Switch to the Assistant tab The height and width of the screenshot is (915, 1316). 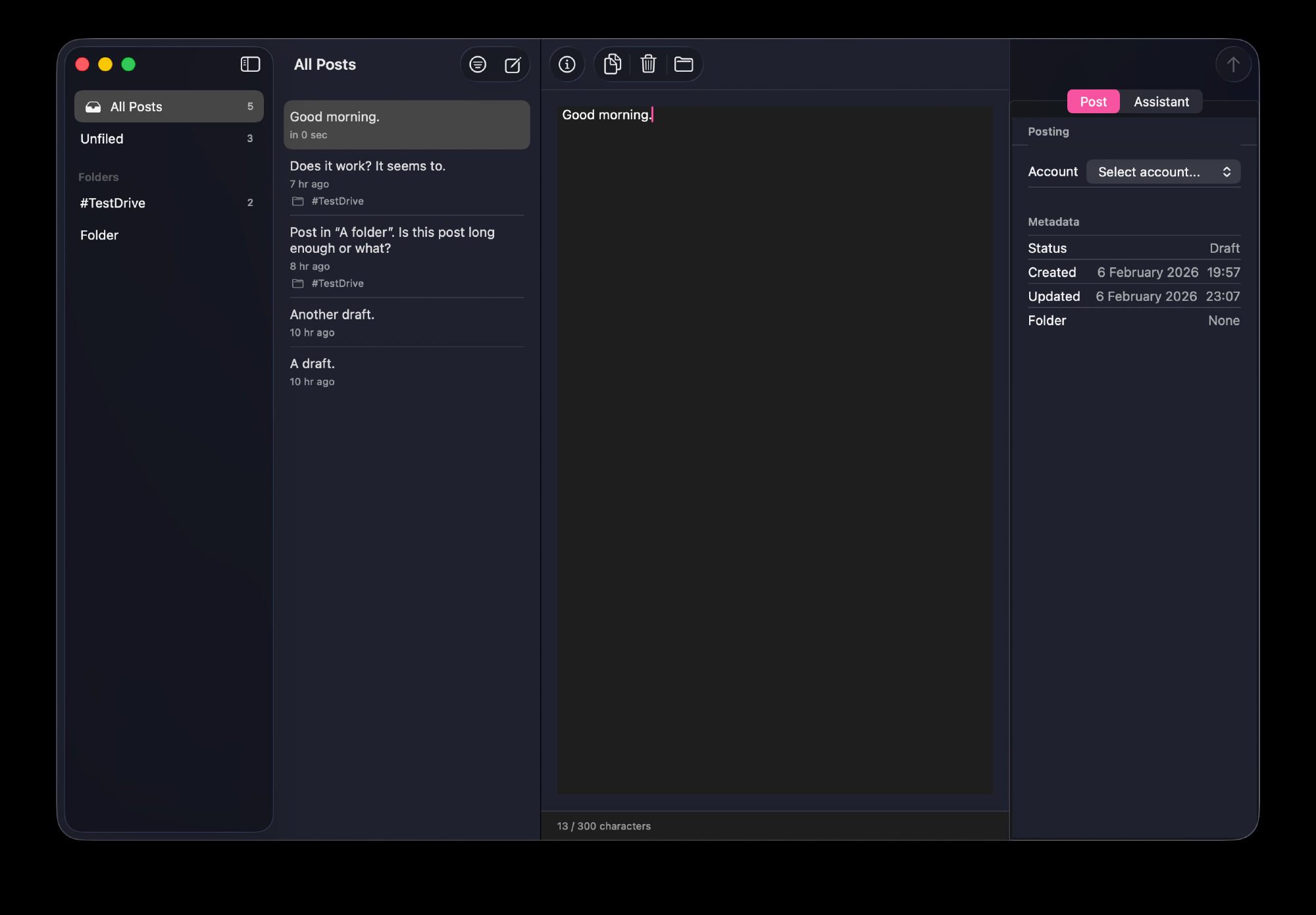pos(1161,102)
